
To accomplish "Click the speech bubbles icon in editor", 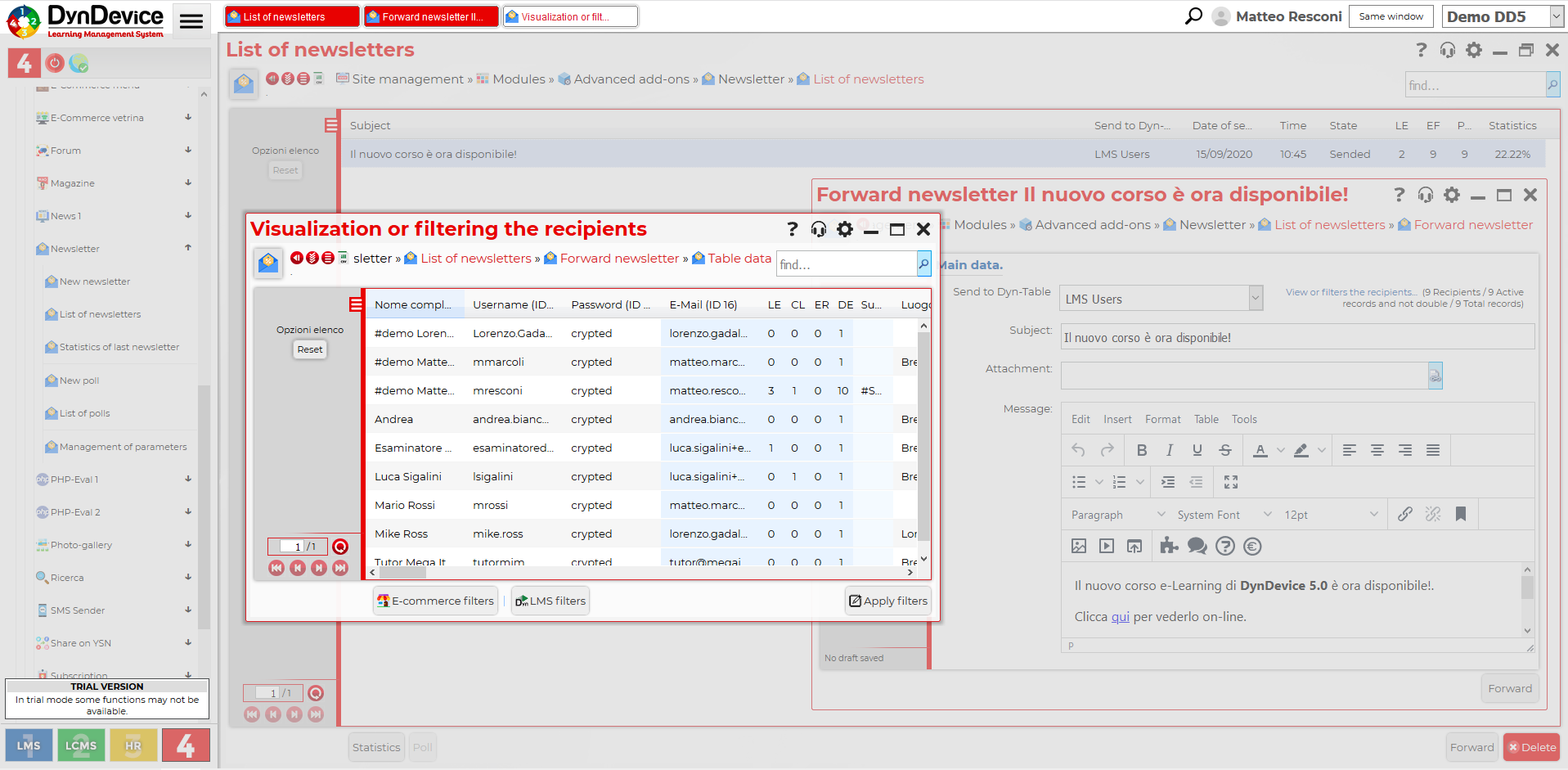I will (x=1197, y=546).
